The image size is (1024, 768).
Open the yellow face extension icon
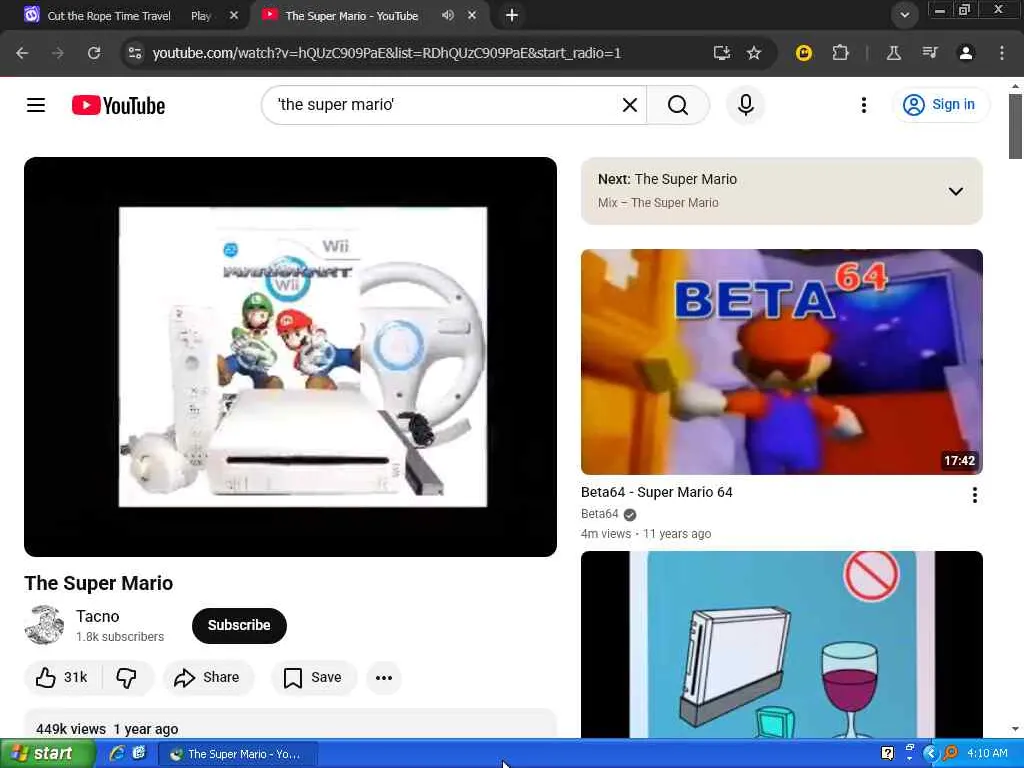tap(803, 53)
